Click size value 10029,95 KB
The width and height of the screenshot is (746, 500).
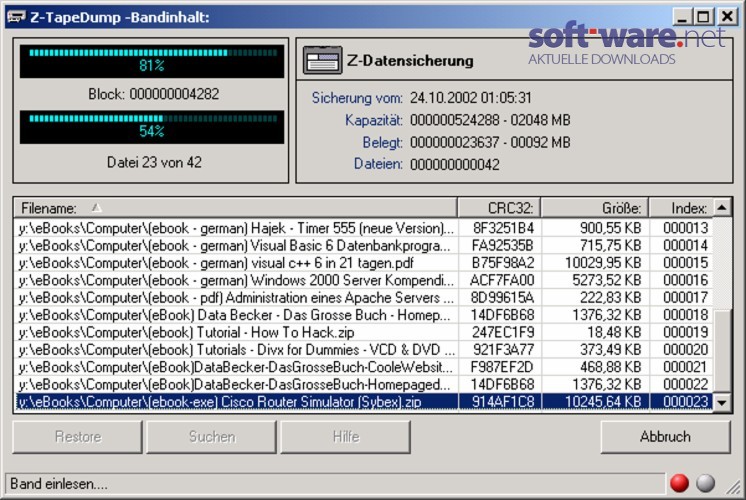pos(603,263)
